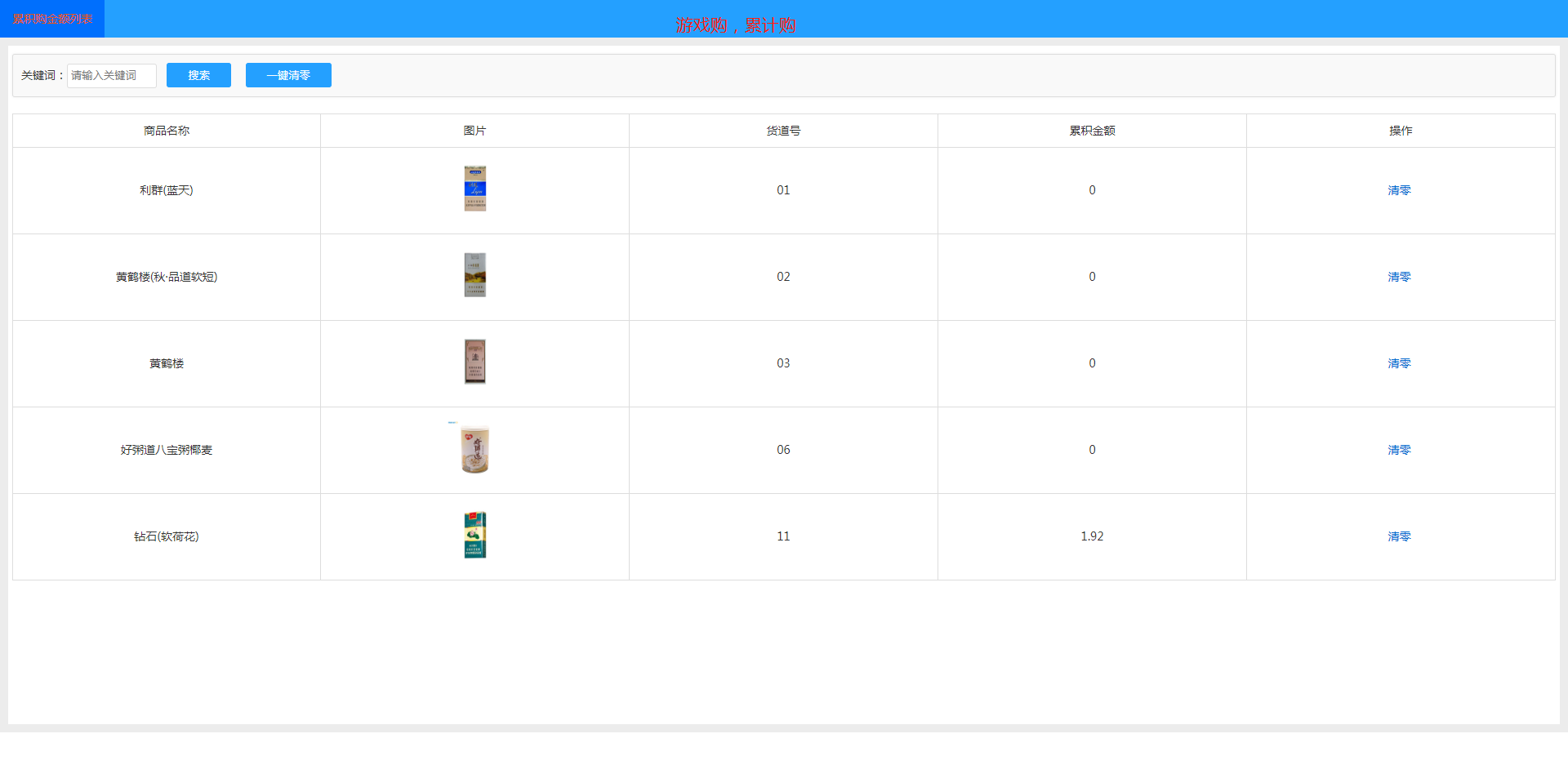Reset amount for 黄鹤楼(秋·品道软短) via 清零
Screen dimensions: 1568x765
(x=1399, y=277)
